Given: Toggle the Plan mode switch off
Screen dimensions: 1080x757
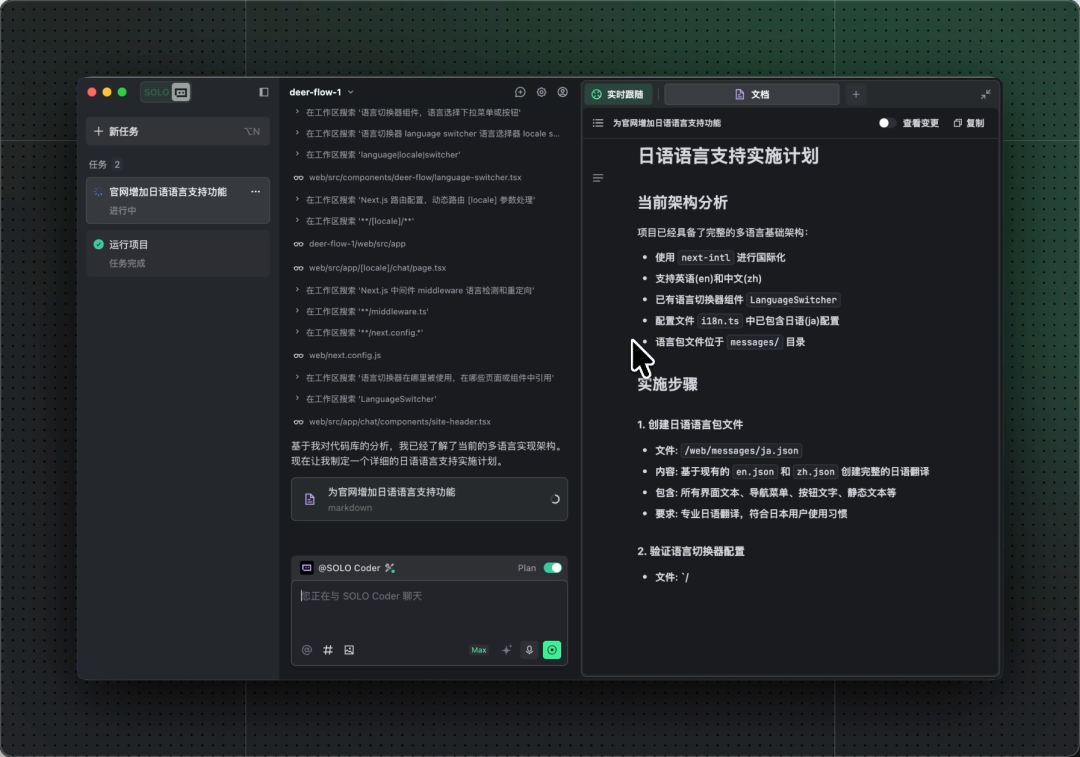Looking at the screenshot, I should click(x=552, y=568).
